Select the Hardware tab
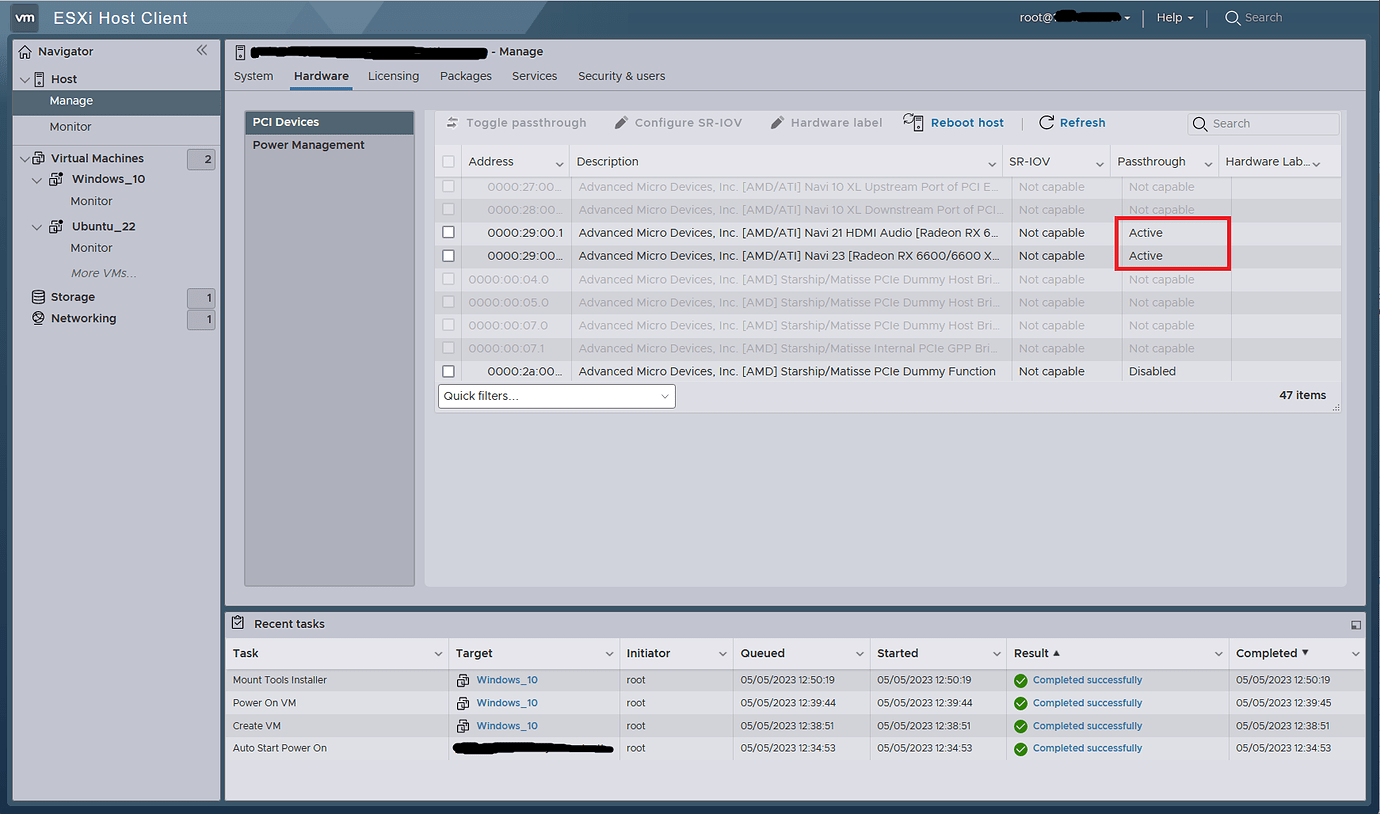Screen dimensions: 1380x814 321,76
